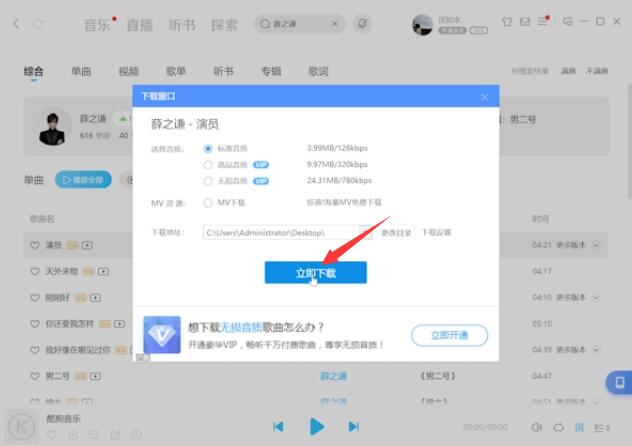Click the volume speaker icon

[537, 427]
